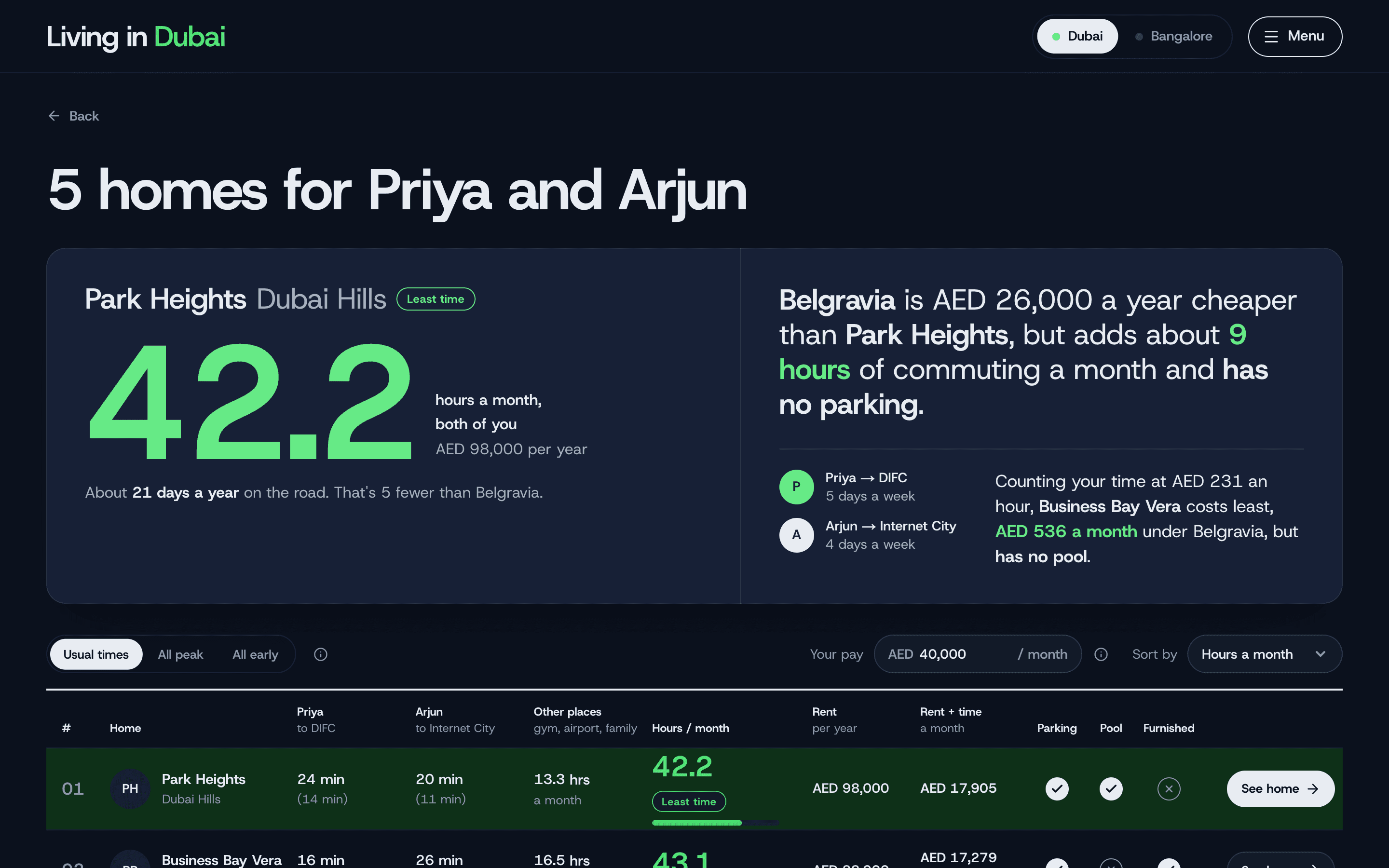
Task: Click the Parking column header
Action: [x=1057, y=728]
